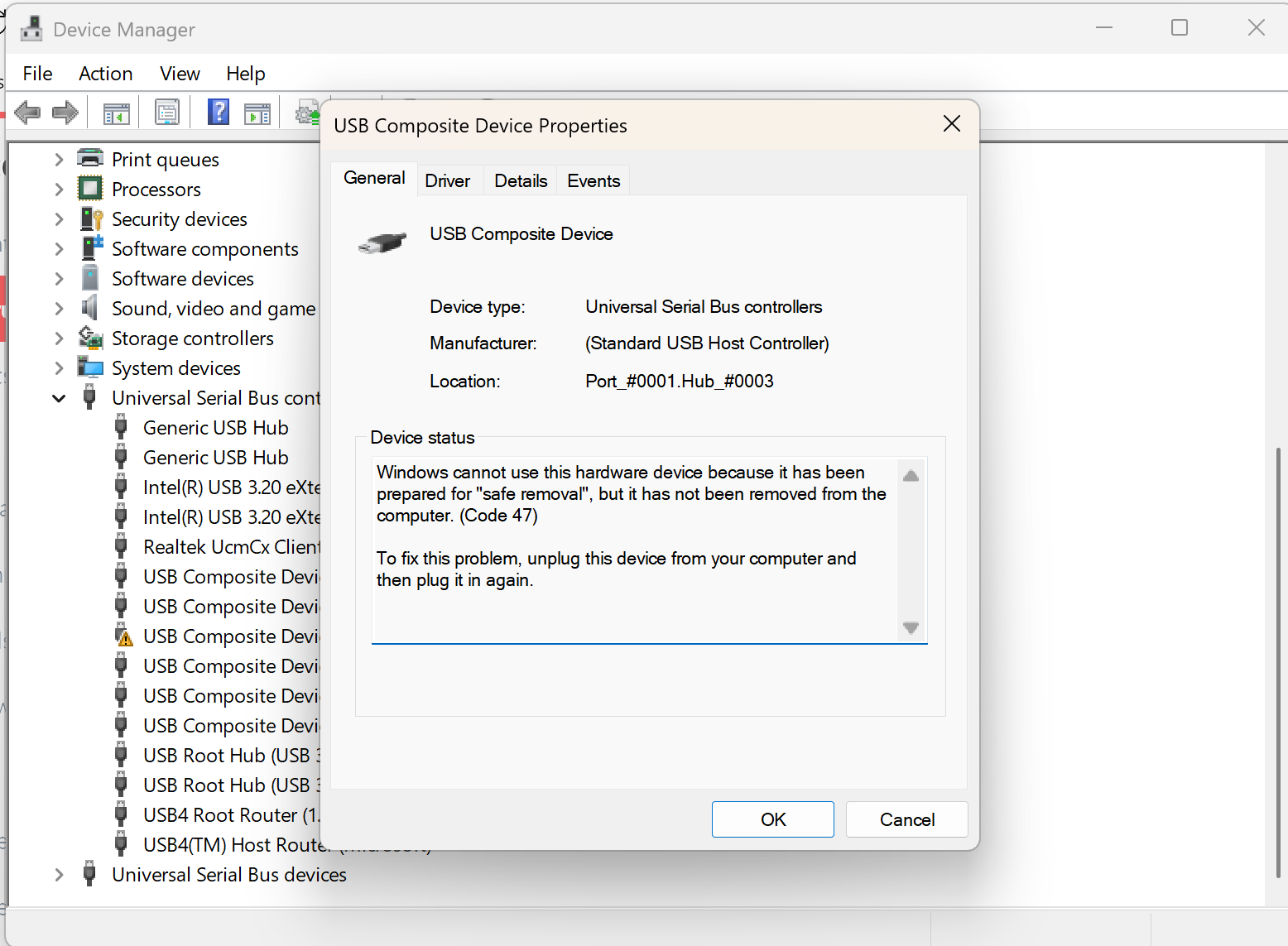Click the Device status scroll up arrow
This screenshot has height=946, width=1288.
click(911, 476)
